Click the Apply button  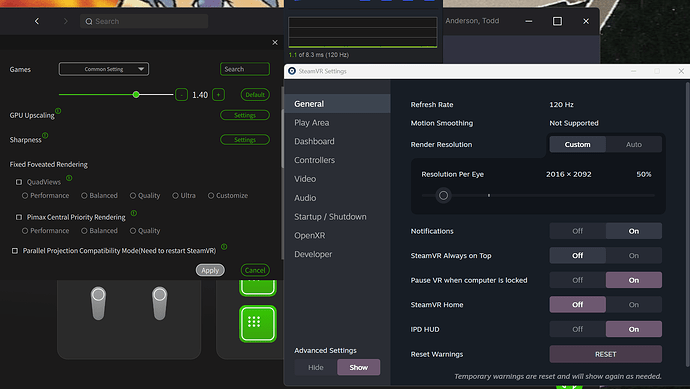210,270
